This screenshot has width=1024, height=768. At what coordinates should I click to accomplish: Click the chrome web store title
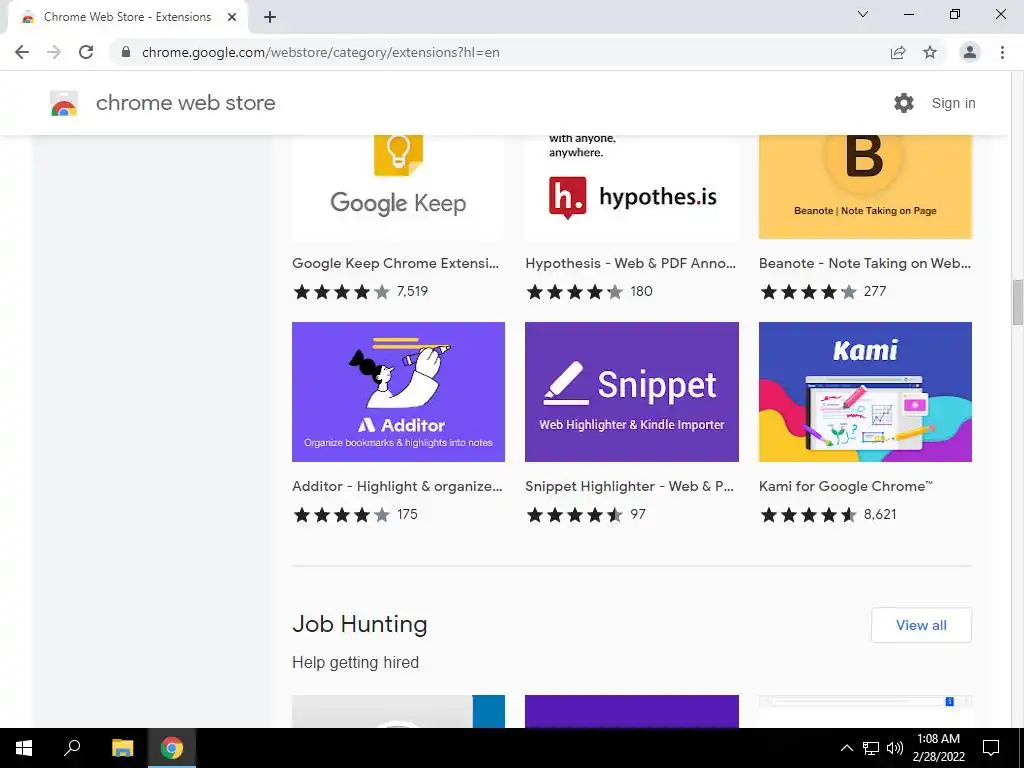(x=185, y=103)
